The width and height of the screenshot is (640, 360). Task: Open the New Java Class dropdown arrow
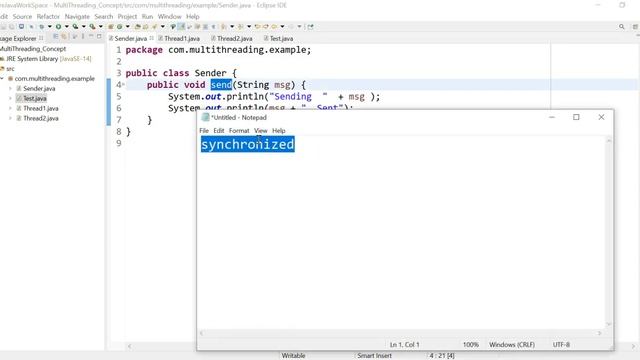point(128,27)
